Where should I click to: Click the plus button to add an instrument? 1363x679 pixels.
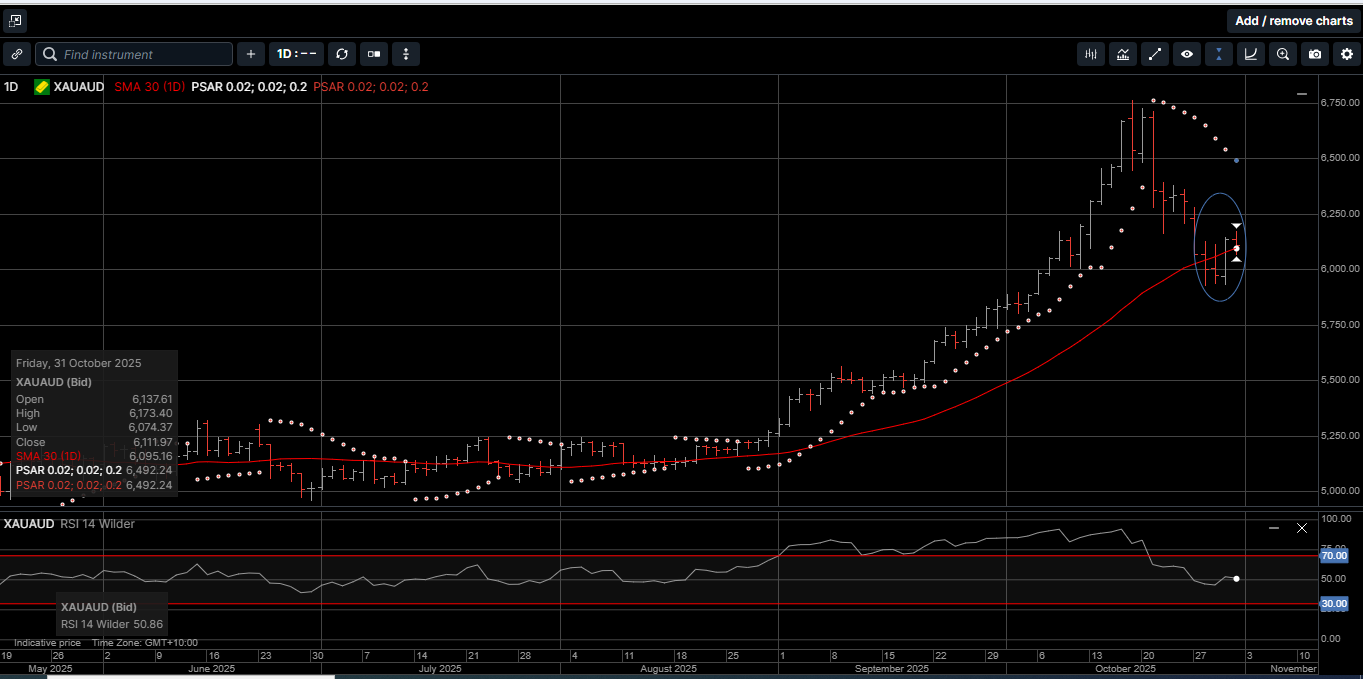tap(250, 54)
